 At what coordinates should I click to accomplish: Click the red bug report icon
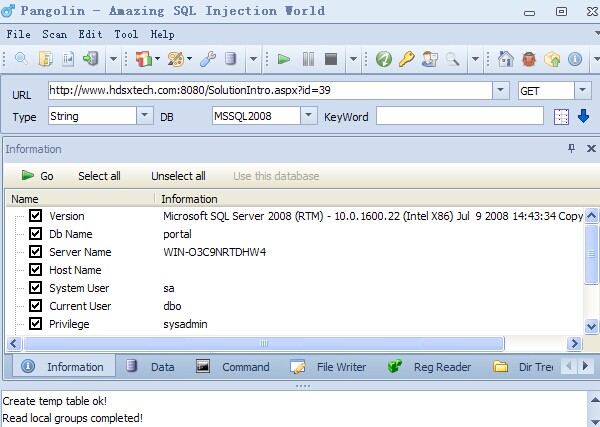pos(529,59)
